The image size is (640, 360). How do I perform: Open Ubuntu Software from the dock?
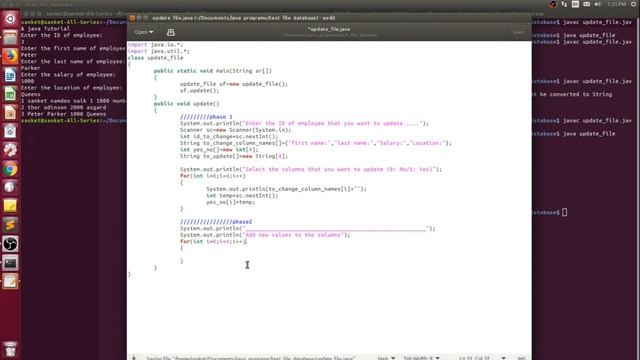tap(10, 131)
